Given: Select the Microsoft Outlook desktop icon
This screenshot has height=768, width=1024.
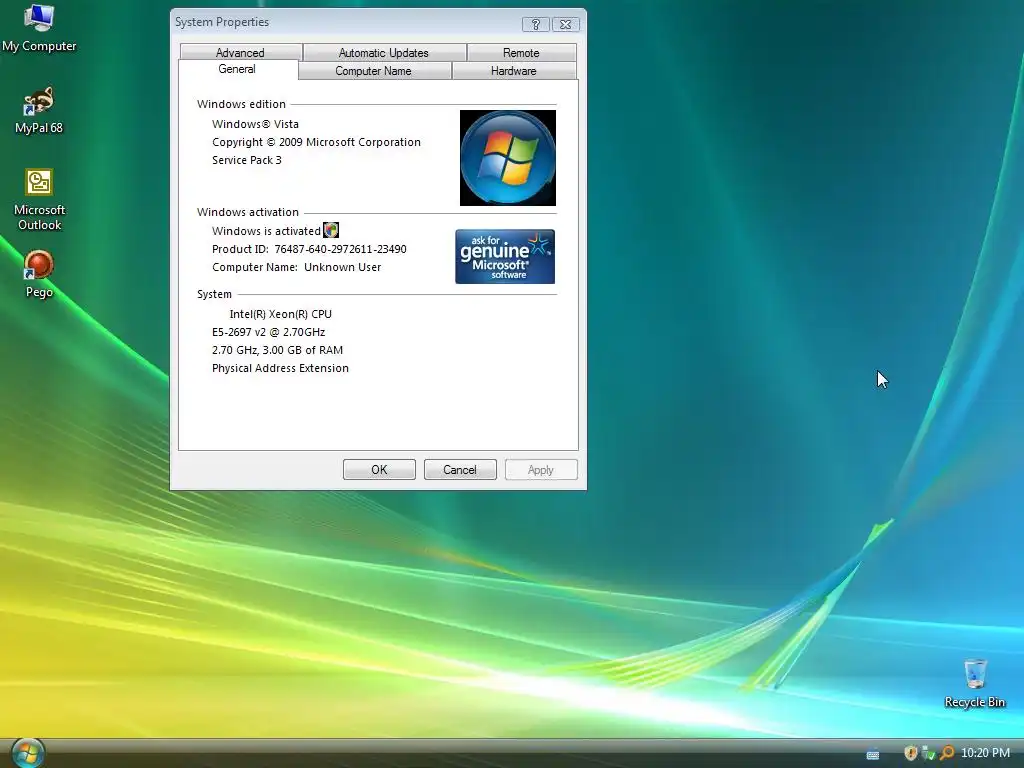Looking at the screenshot, I should coord(39,199).
